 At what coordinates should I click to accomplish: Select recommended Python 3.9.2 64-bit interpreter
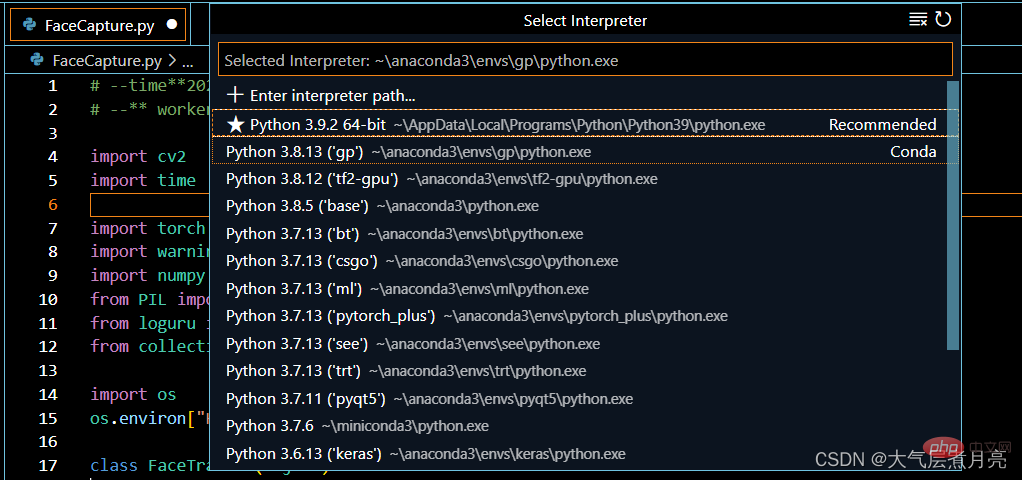point(495,125)
